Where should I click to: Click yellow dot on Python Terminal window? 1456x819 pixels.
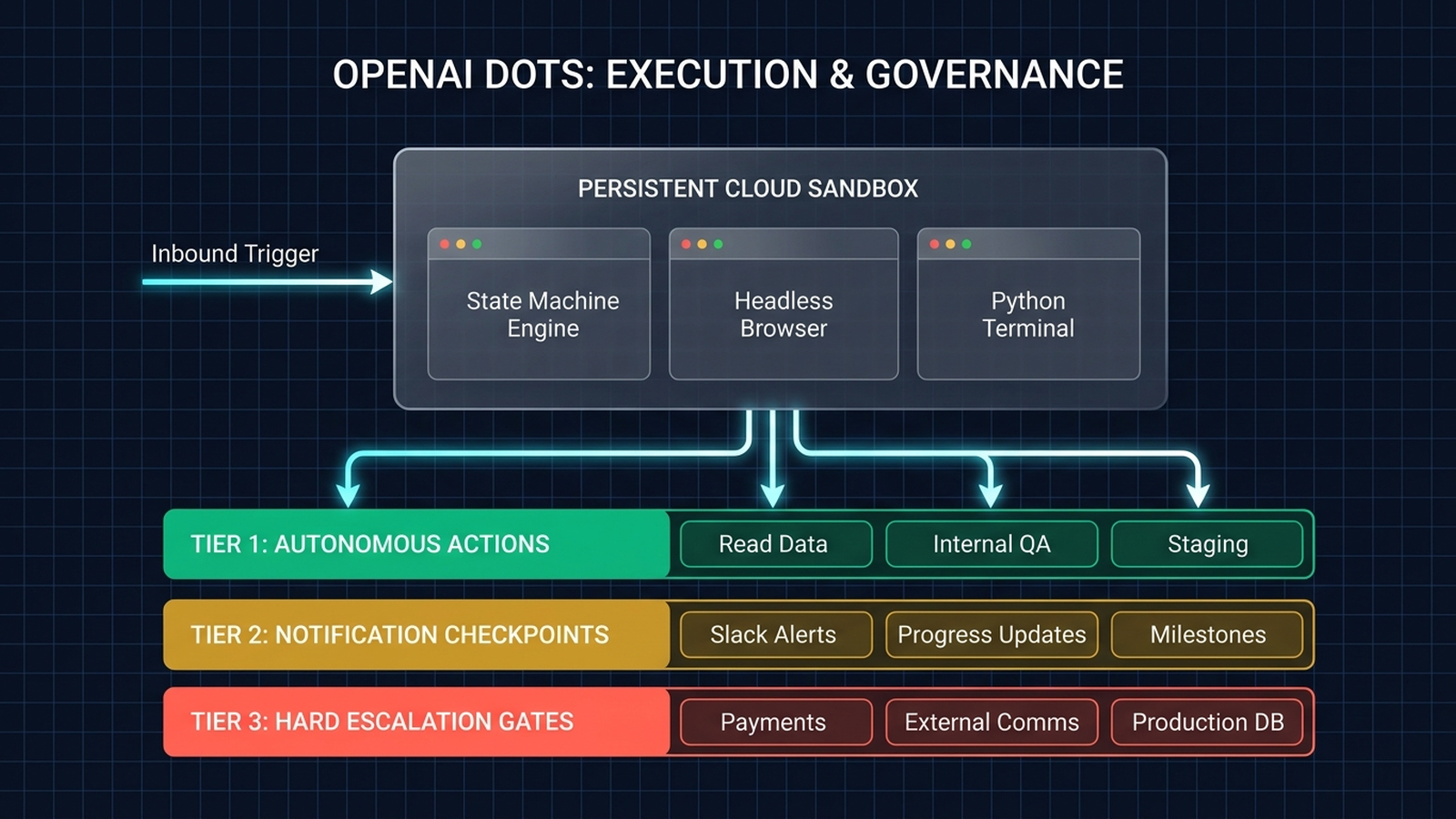tap(950, 244)
